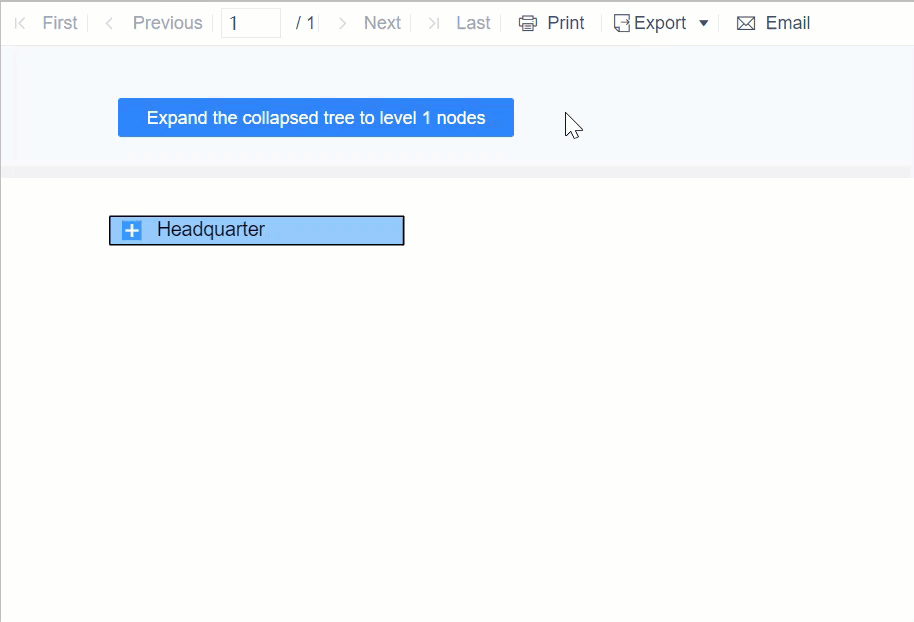Click First to return to page one
This screenshot has height=622, width=914.
click(59, 22)
